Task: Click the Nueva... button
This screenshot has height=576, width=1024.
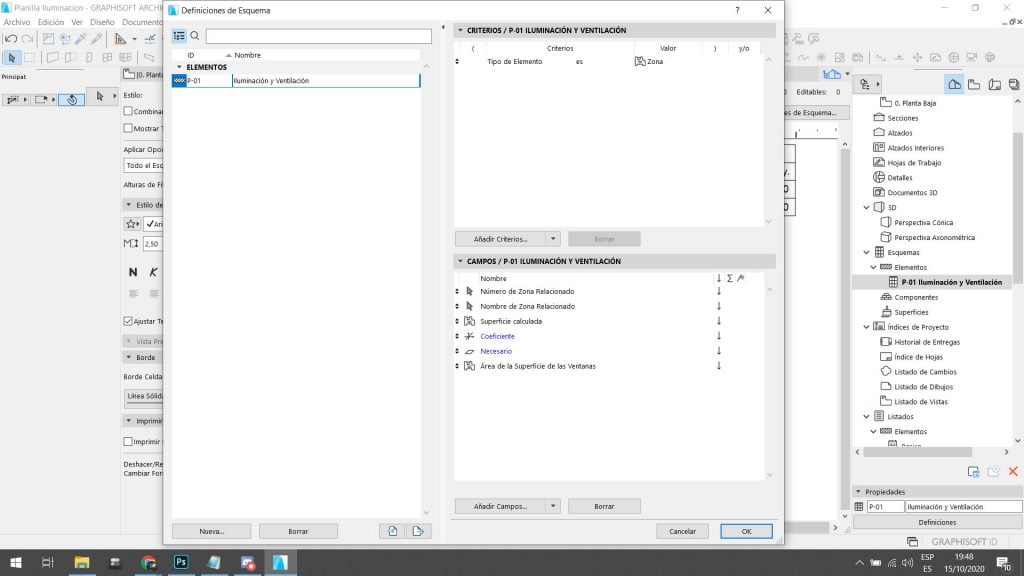Action: coord(211,531)
